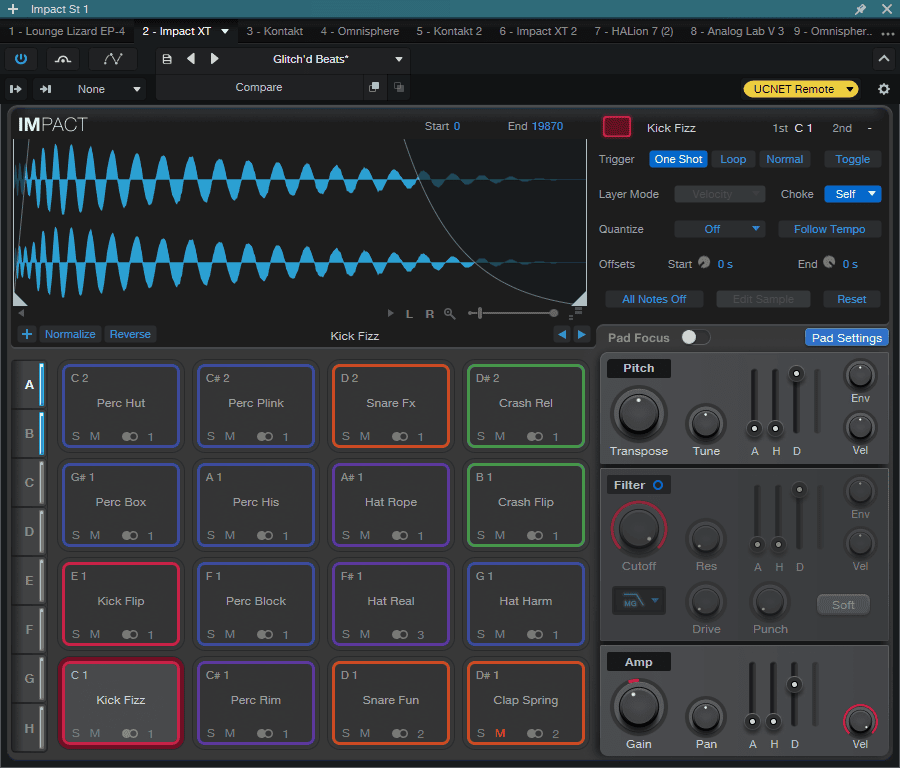Click the zoom magnifier icon under waveform
The height and width of the screenshot is (768, 900).
click(450, 314)
